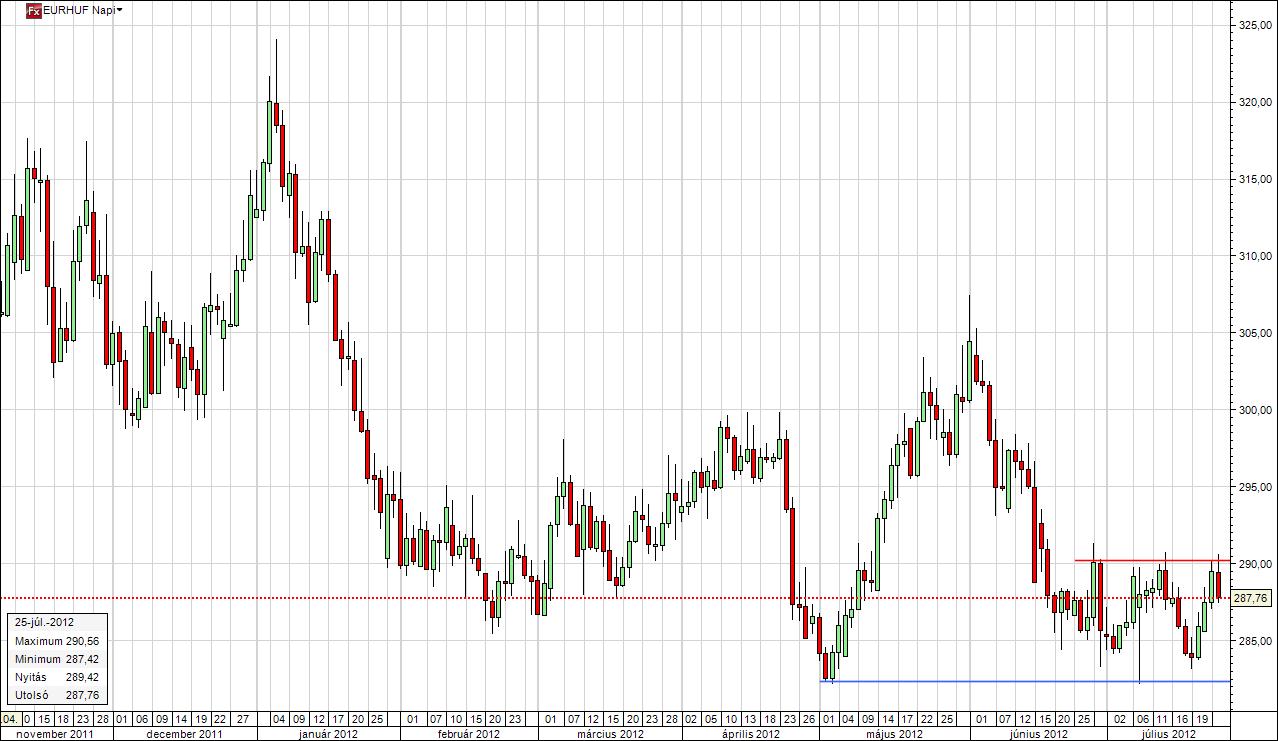Viewport: 1278px width, 741px height.
Task: Click the 305,00 price axis label
Action: (x=1254, y=333)
